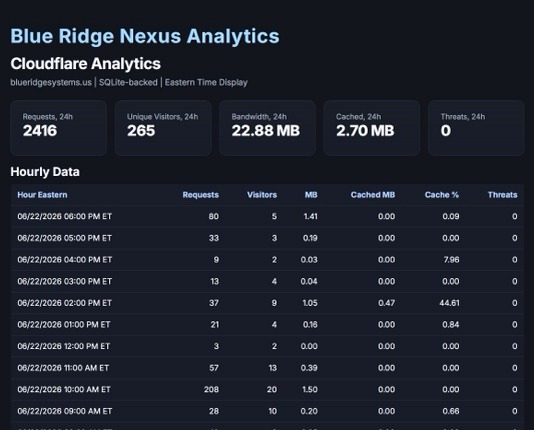Select the 06/22/2026 04:00 PM ET row
The width and height of the screenshot is (534, 430).
coord(267,260)
